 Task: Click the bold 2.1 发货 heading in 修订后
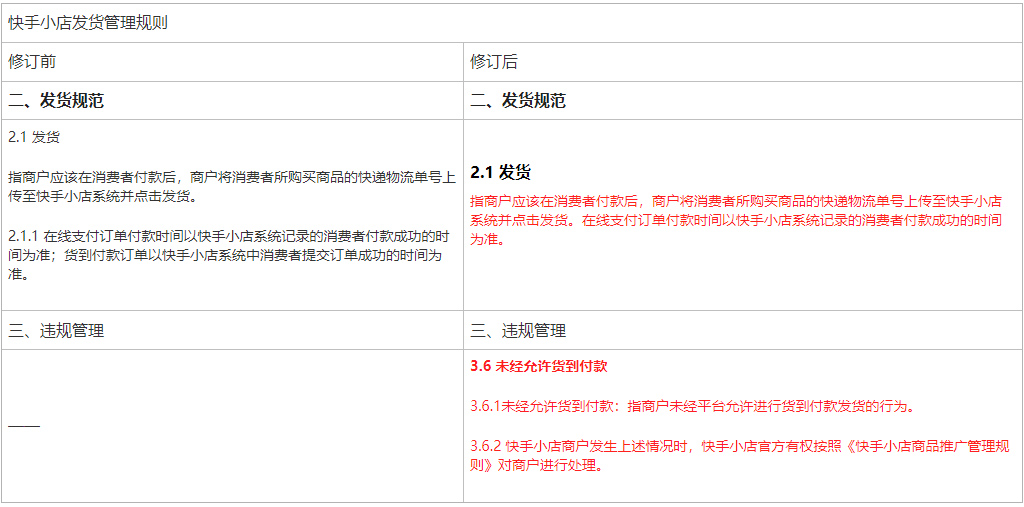[x=500, y=172]
